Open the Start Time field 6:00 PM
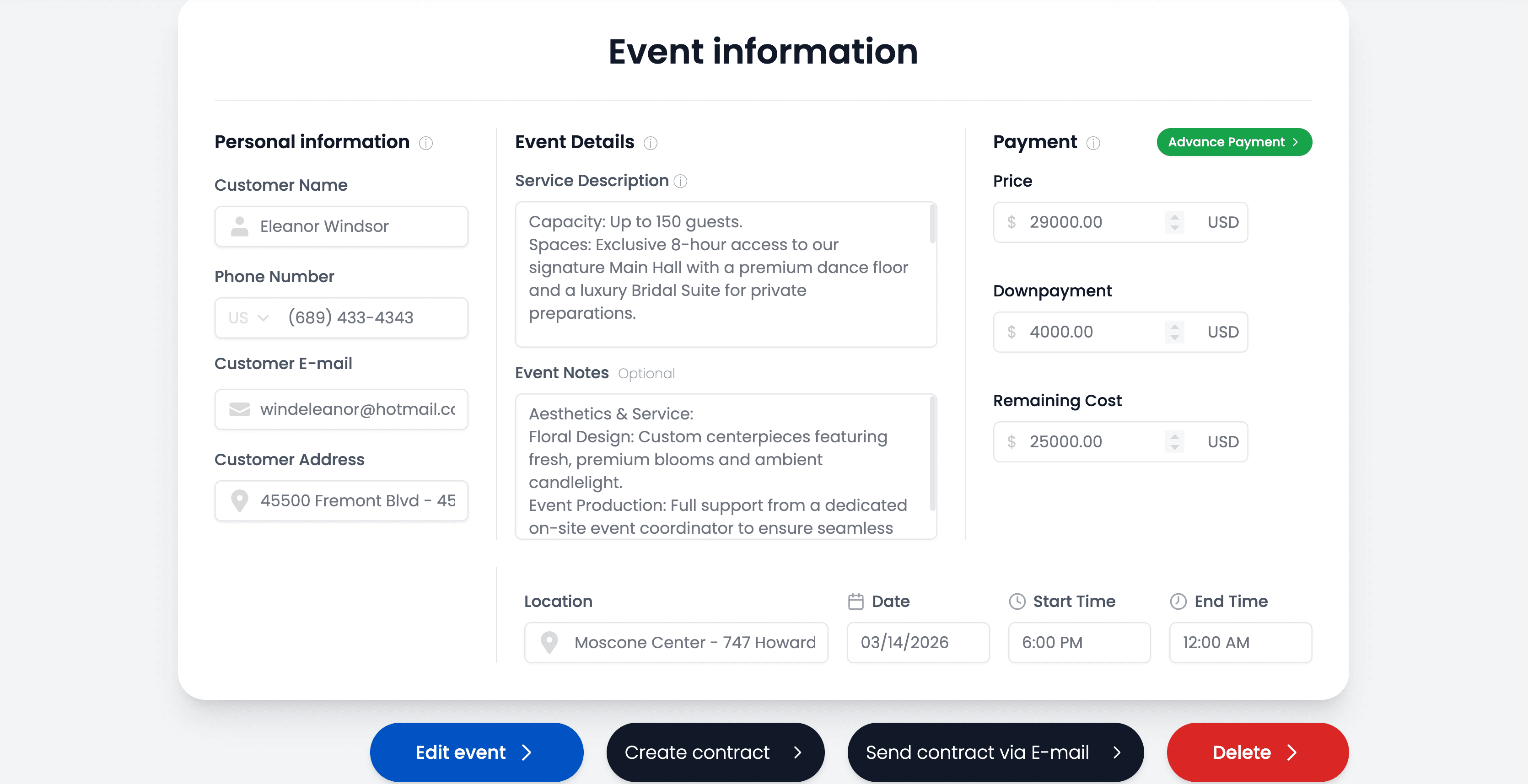This screenshot has height=784, width=1528. coord(1078,642)
